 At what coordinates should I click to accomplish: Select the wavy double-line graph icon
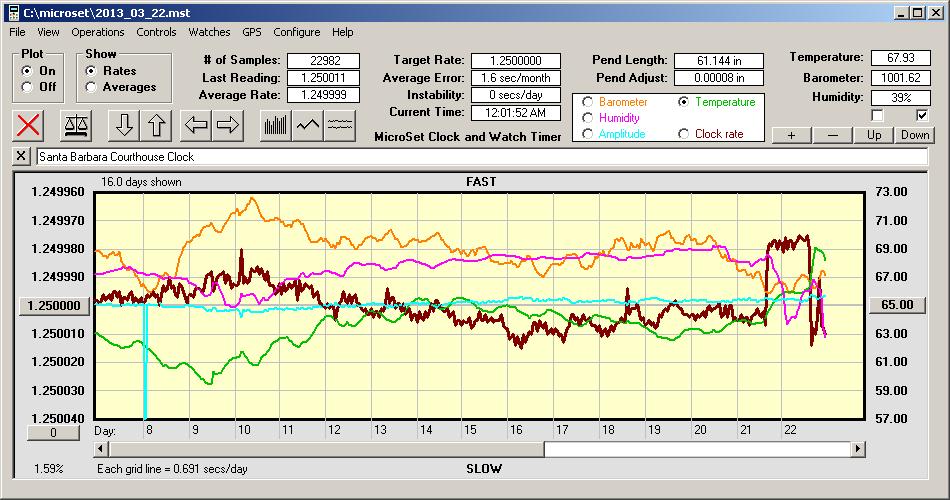pyautogui.click(x=340, y=125)
